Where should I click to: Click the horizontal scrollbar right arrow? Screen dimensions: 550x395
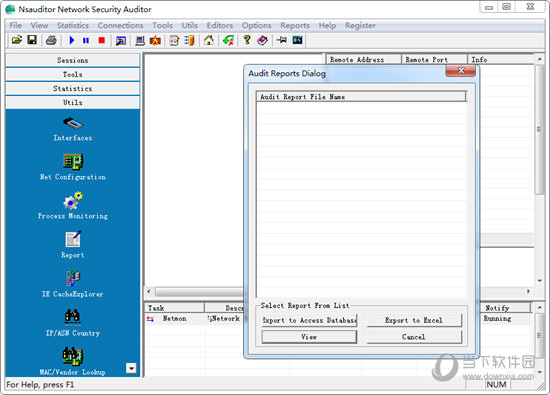click(x=528, y=291)
